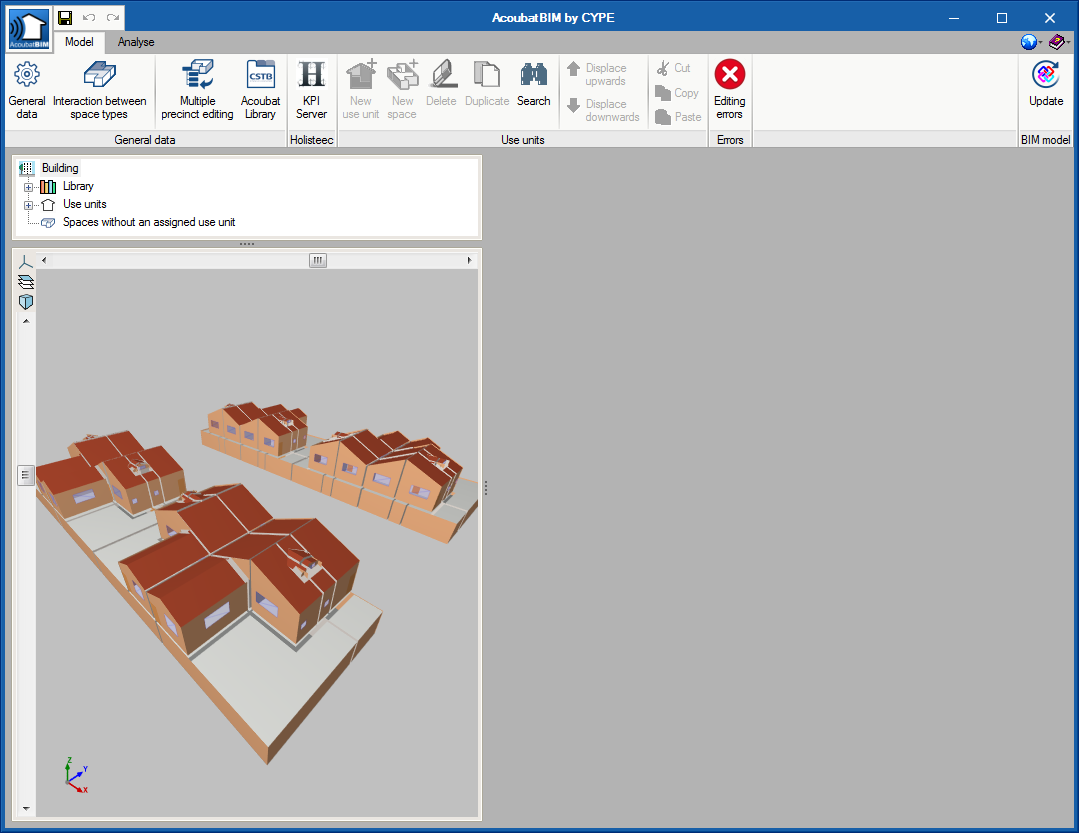The height and width of the screenshot is (833, 1079).
Task: Update the BIM model
Action: tap(1045, 88)
